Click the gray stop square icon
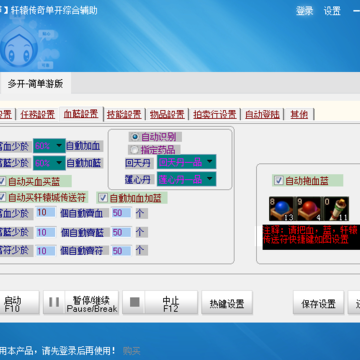The width and height of the screenshot is (360, 360). tap(134, 302)
